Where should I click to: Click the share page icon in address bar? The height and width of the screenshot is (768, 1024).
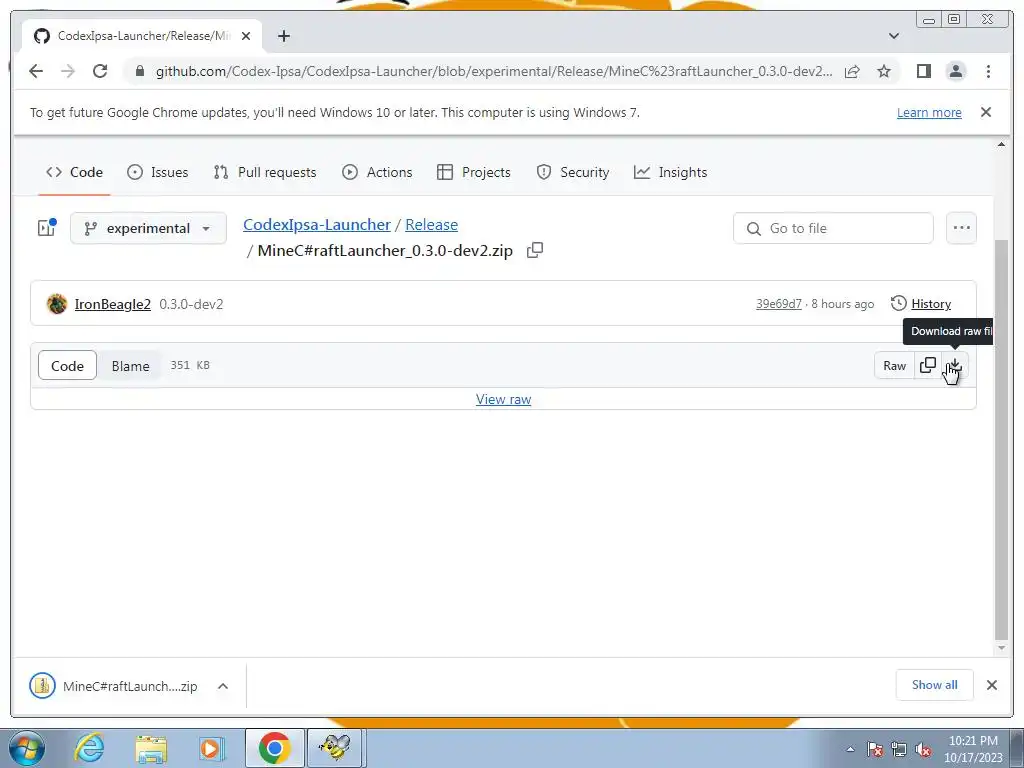pos(852,71)
